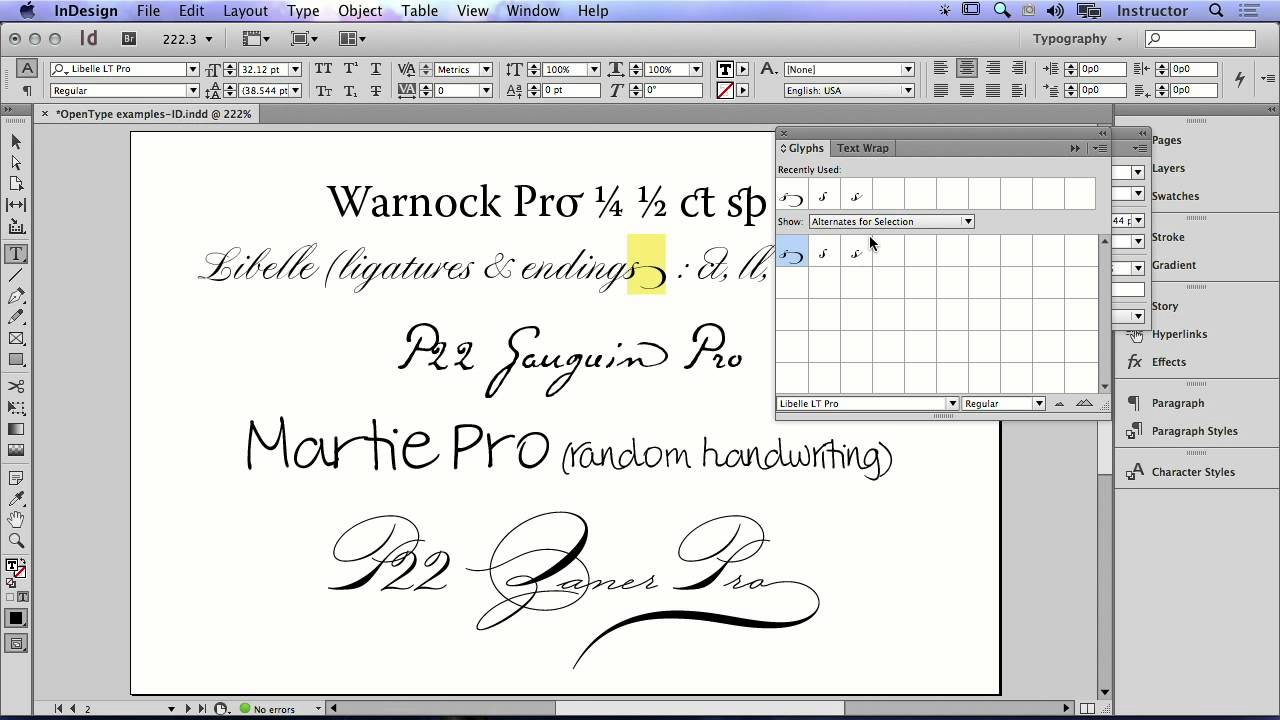The image size is (1280, 720).
Task: Open the Table menu
Action: tap(419, 11)
